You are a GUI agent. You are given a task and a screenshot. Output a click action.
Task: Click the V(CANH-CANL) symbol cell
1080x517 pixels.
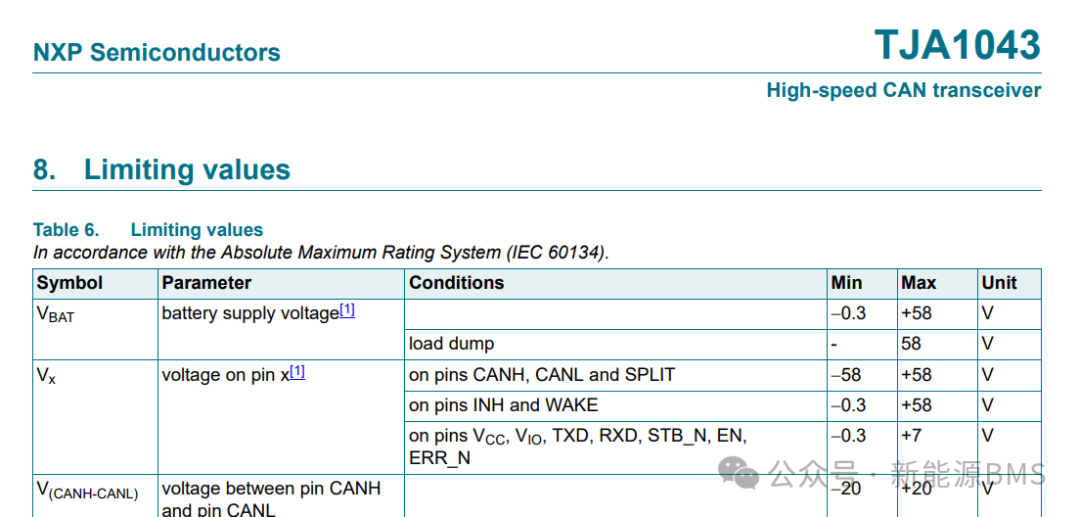pyautogui.click(x=88, y=490)
